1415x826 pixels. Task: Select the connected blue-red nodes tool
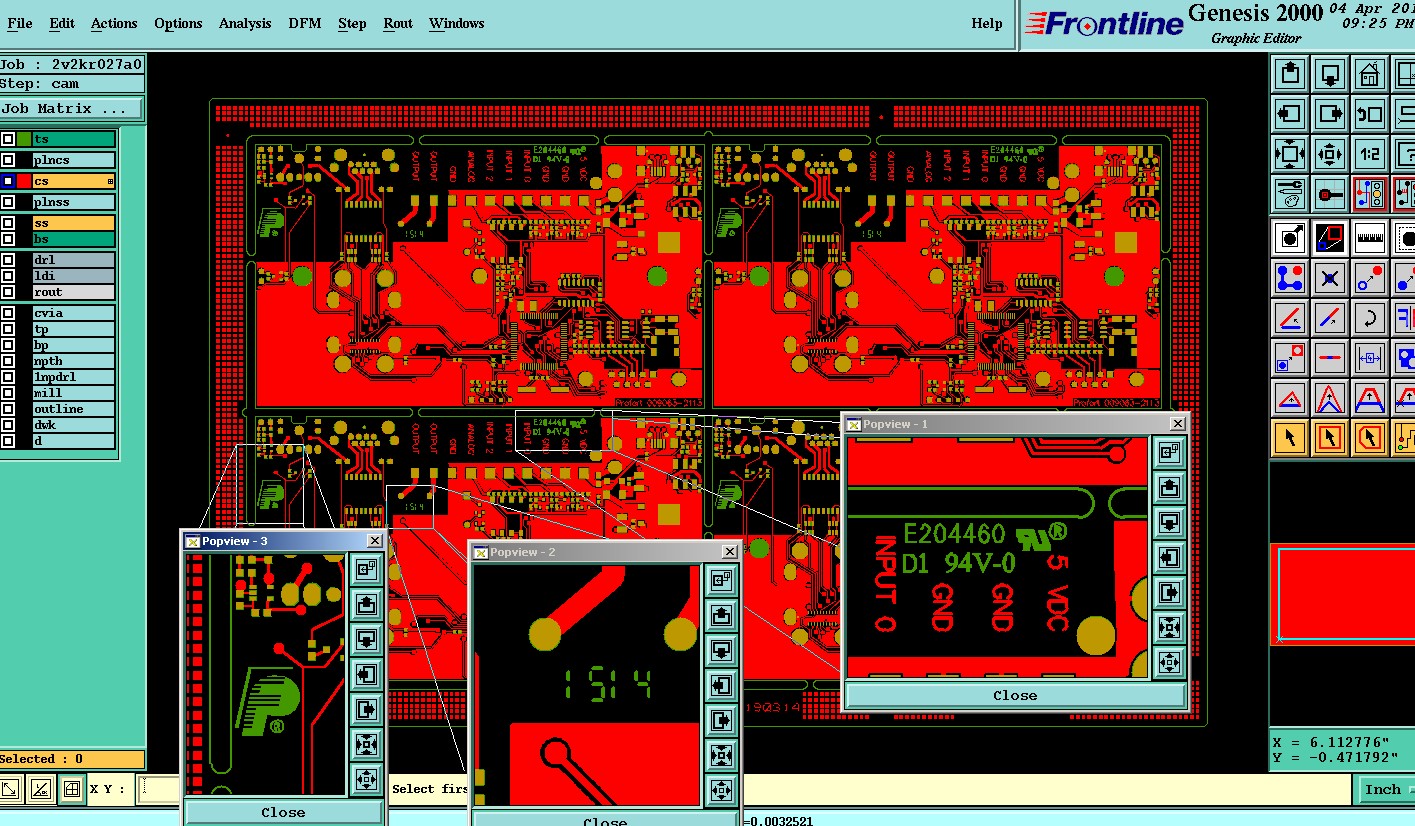pyautogui.click(x=1290, y=277)
